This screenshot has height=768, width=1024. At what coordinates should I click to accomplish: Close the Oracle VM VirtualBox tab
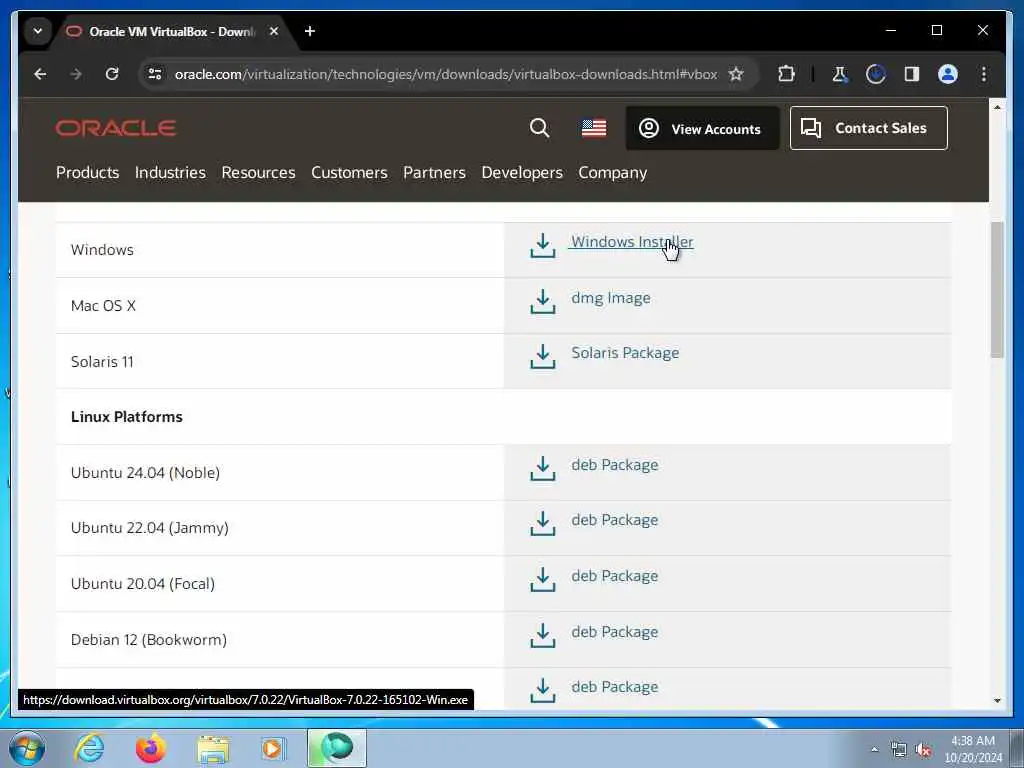(274, 31)
